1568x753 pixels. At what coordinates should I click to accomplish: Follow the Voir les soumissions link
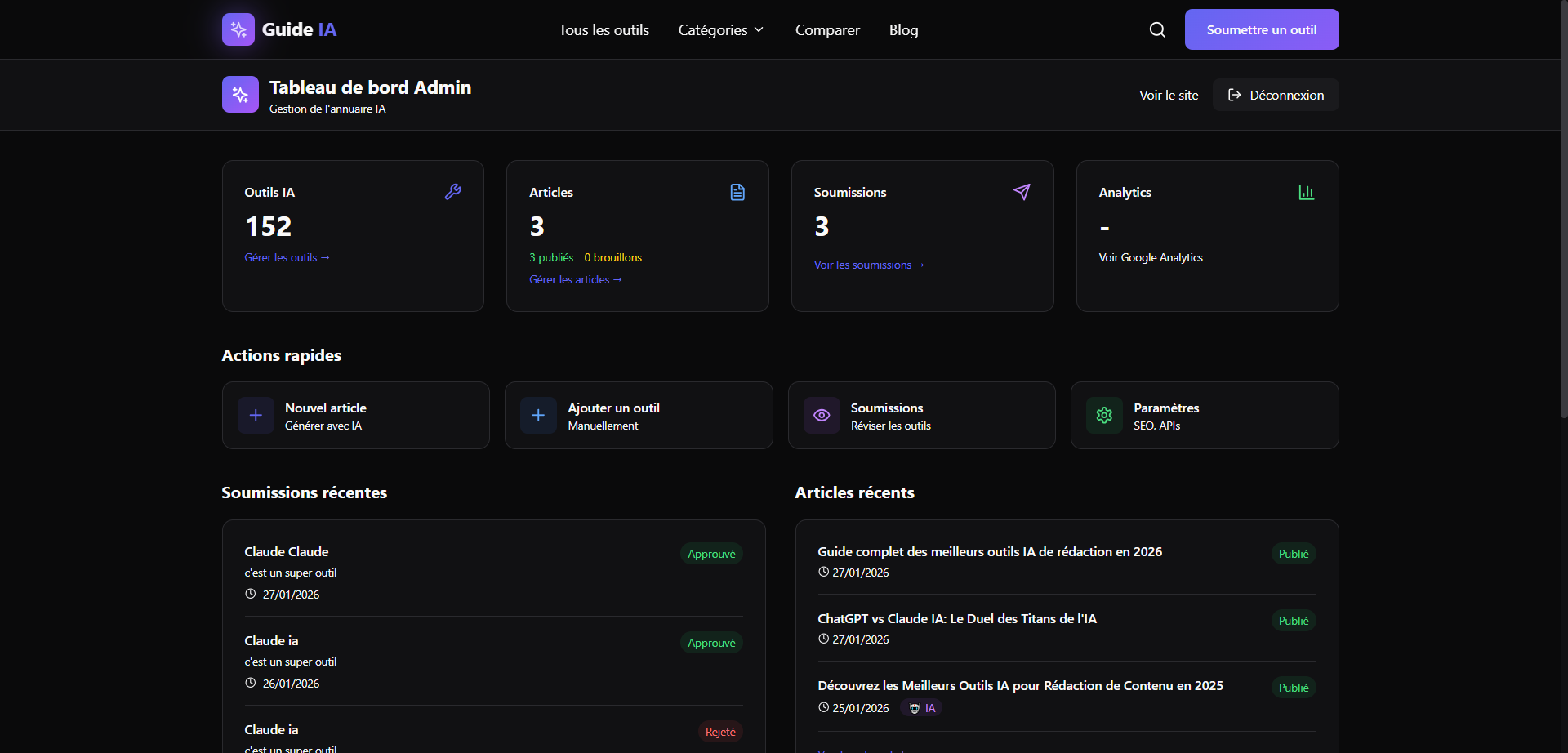point(869,265)
